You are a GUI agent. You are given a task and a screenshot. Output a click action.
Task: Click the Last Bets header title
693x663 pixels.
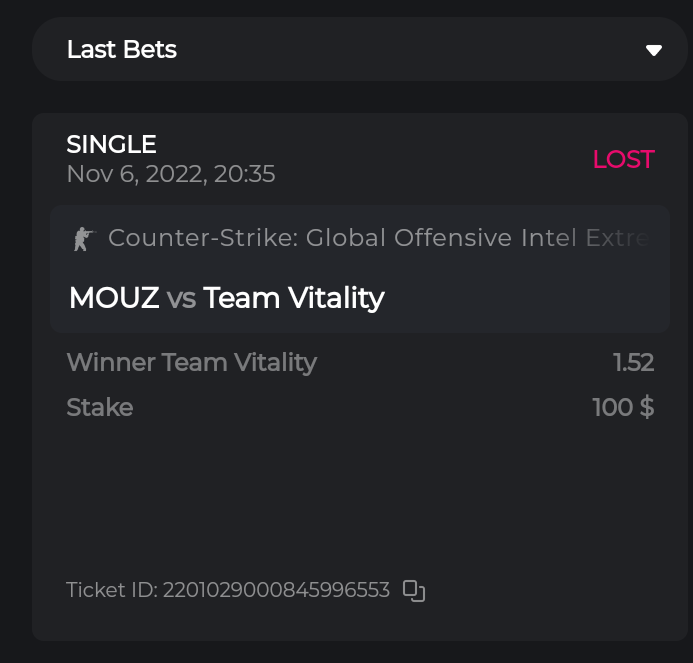coord(121,50)
